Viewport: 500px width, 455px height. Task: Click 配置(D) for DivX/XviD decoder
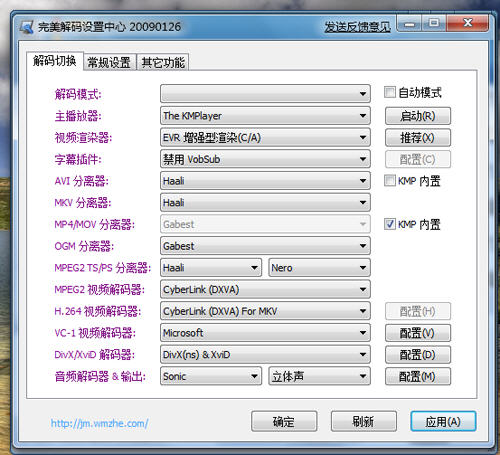(x=418, y=355)
